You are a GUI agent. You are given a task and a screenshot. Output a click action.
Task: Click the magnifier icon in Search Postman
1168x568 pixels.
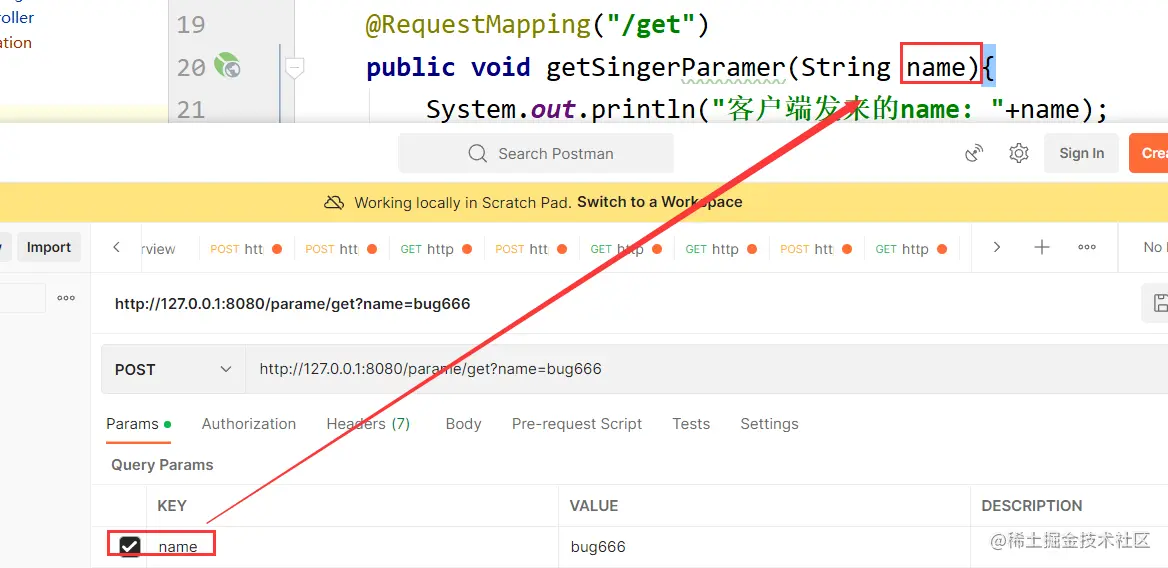tap(477, 153)
